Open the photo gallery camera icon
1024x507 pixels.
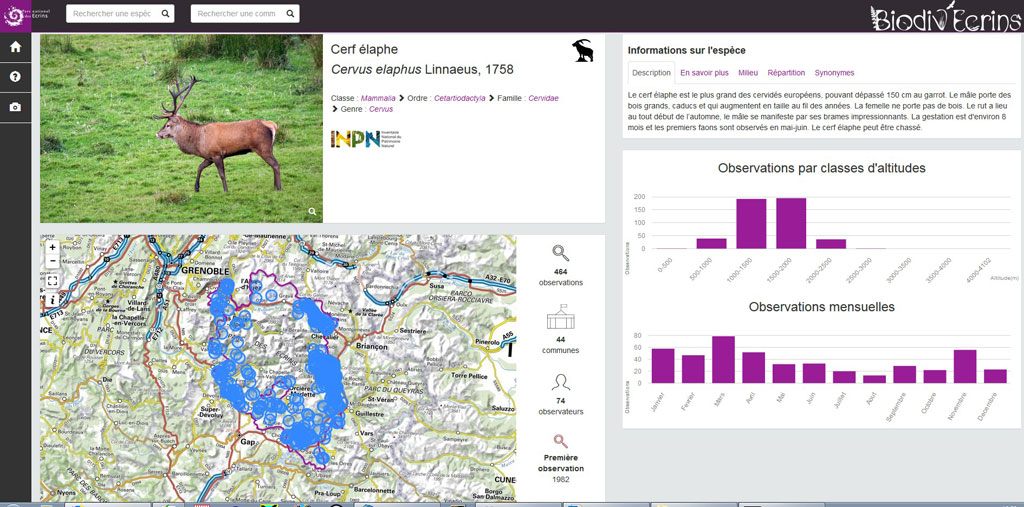16,107
